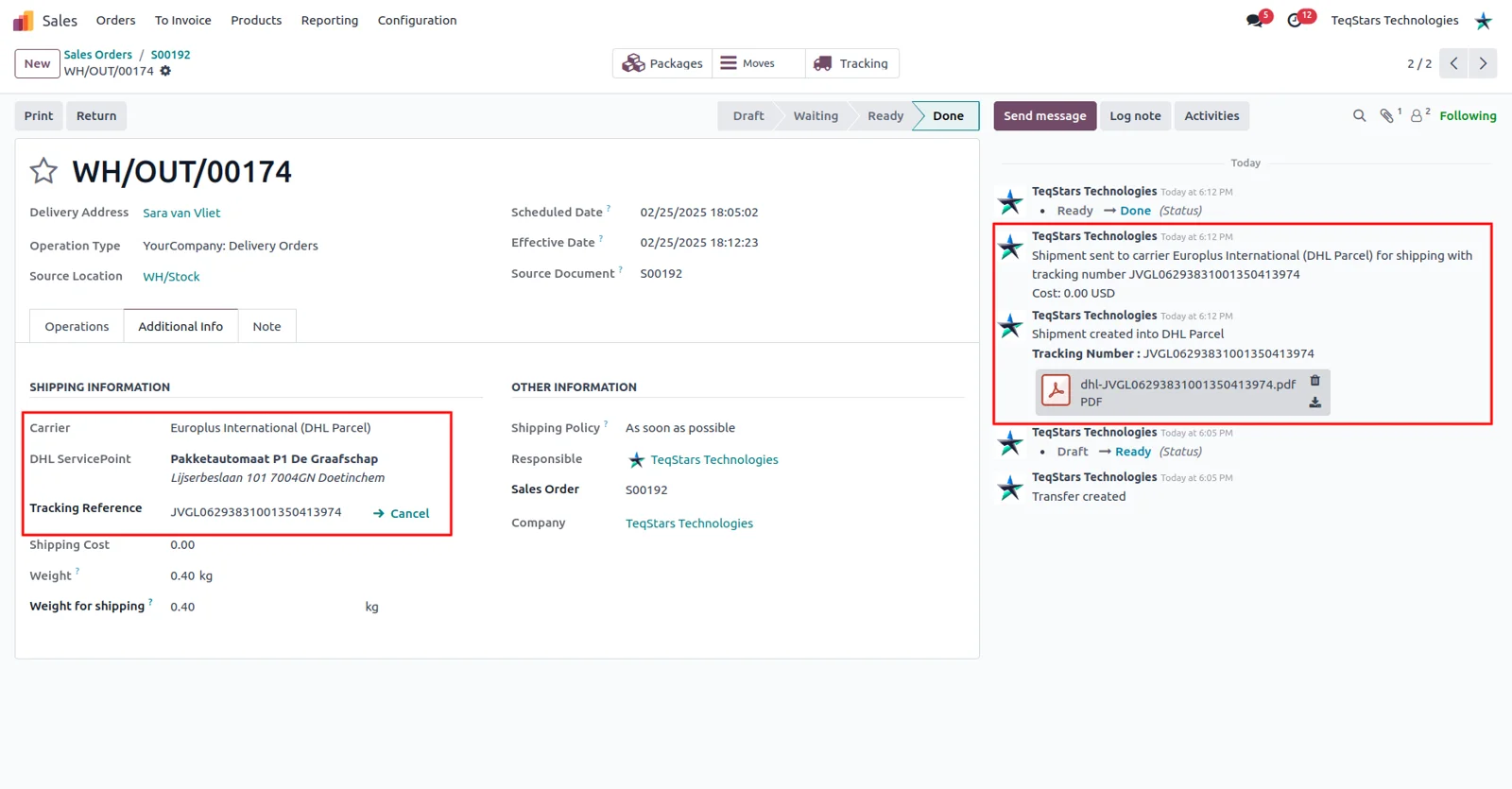The image size is (1512, 789).
Task: Open the Products menu
Action: click(x=256, y=20)
